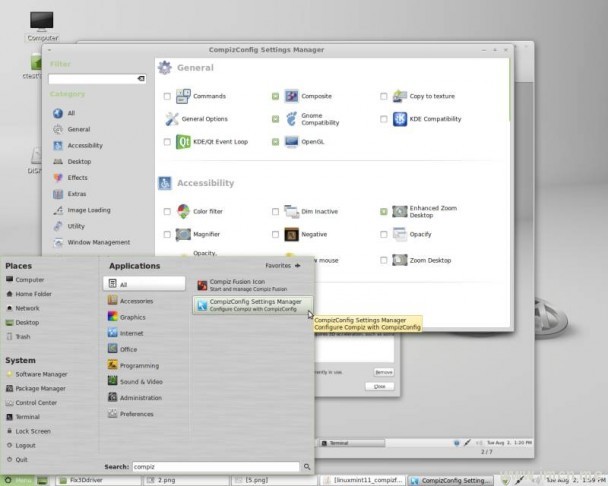Launch the Compiz Fusion Icon entry

click(252, 285)
